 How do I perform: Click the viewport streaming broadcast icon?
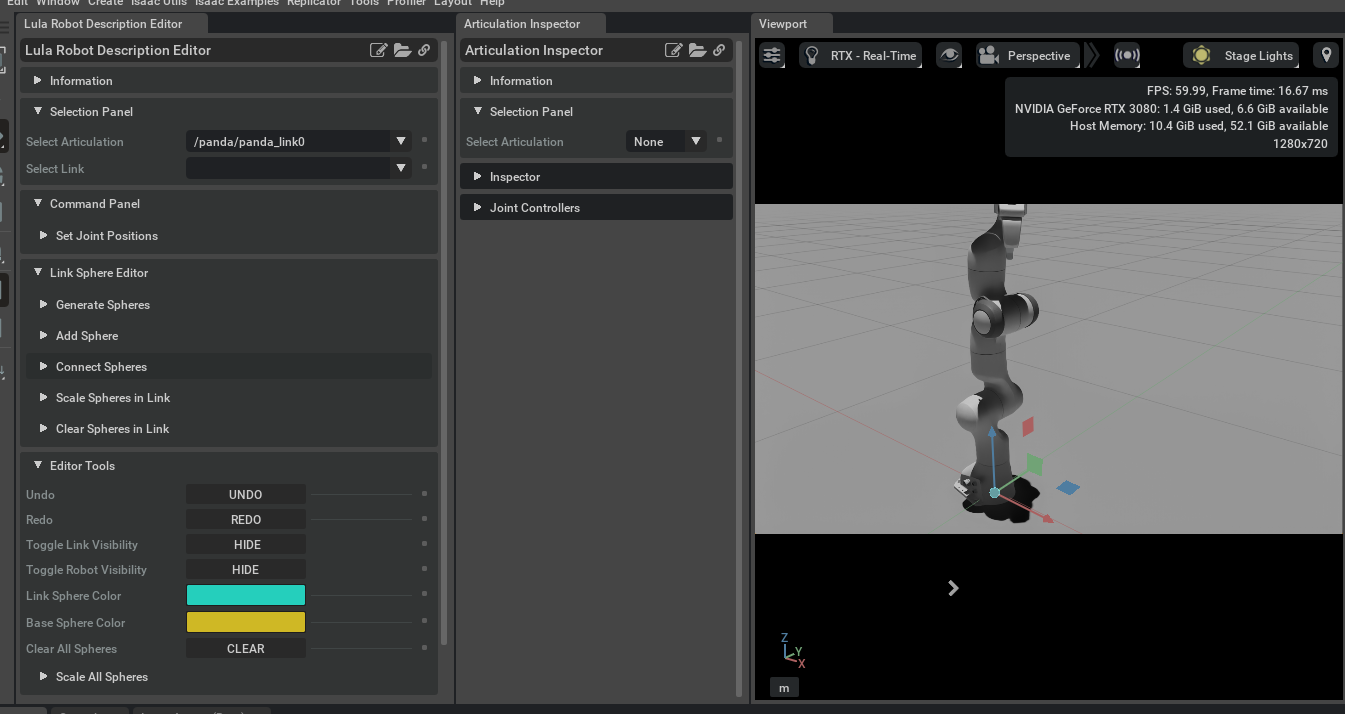point(1127,56)
